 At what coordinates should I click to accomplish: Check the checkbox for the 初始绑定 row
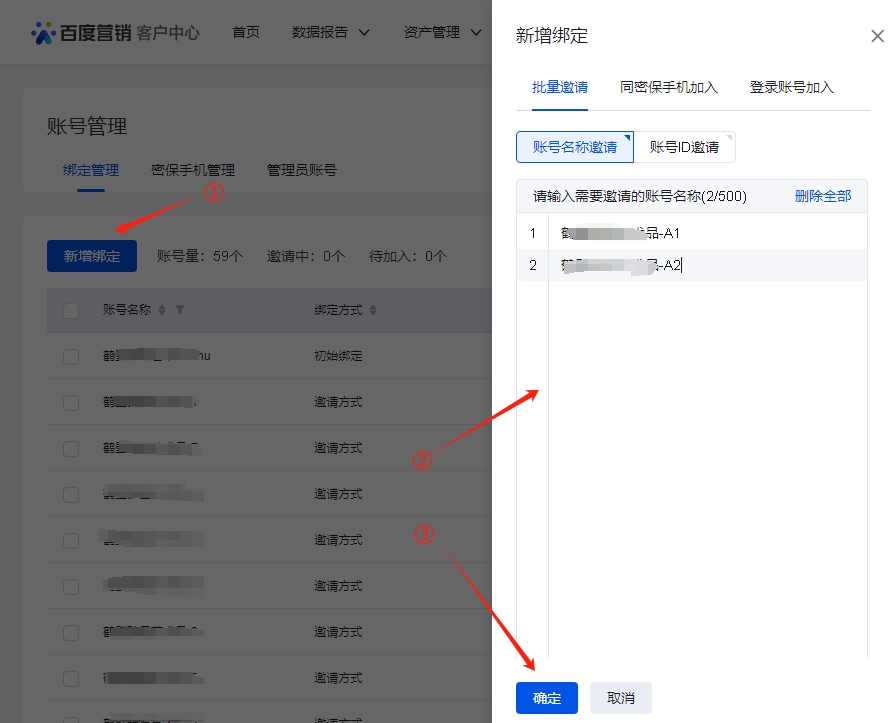click(x=71, y=356)
